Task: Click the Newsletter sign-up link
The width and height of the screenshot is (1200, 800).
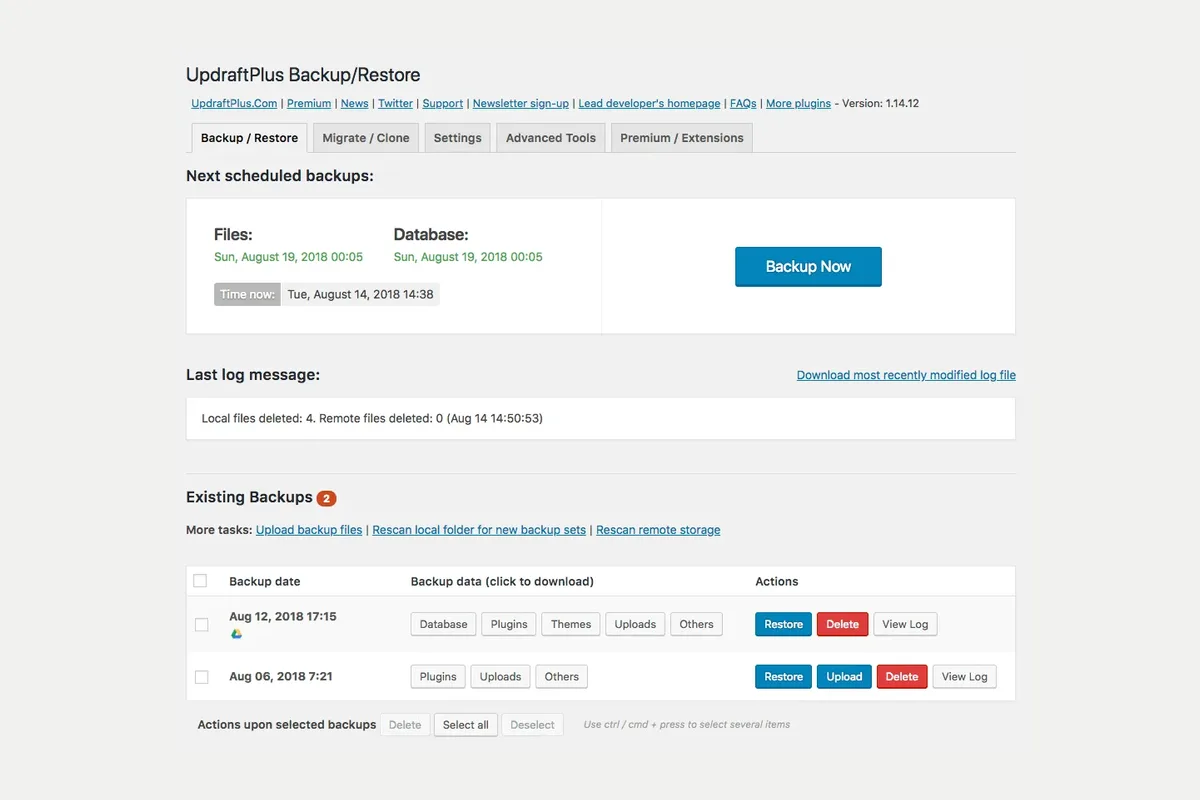Action: pos(521,103)
